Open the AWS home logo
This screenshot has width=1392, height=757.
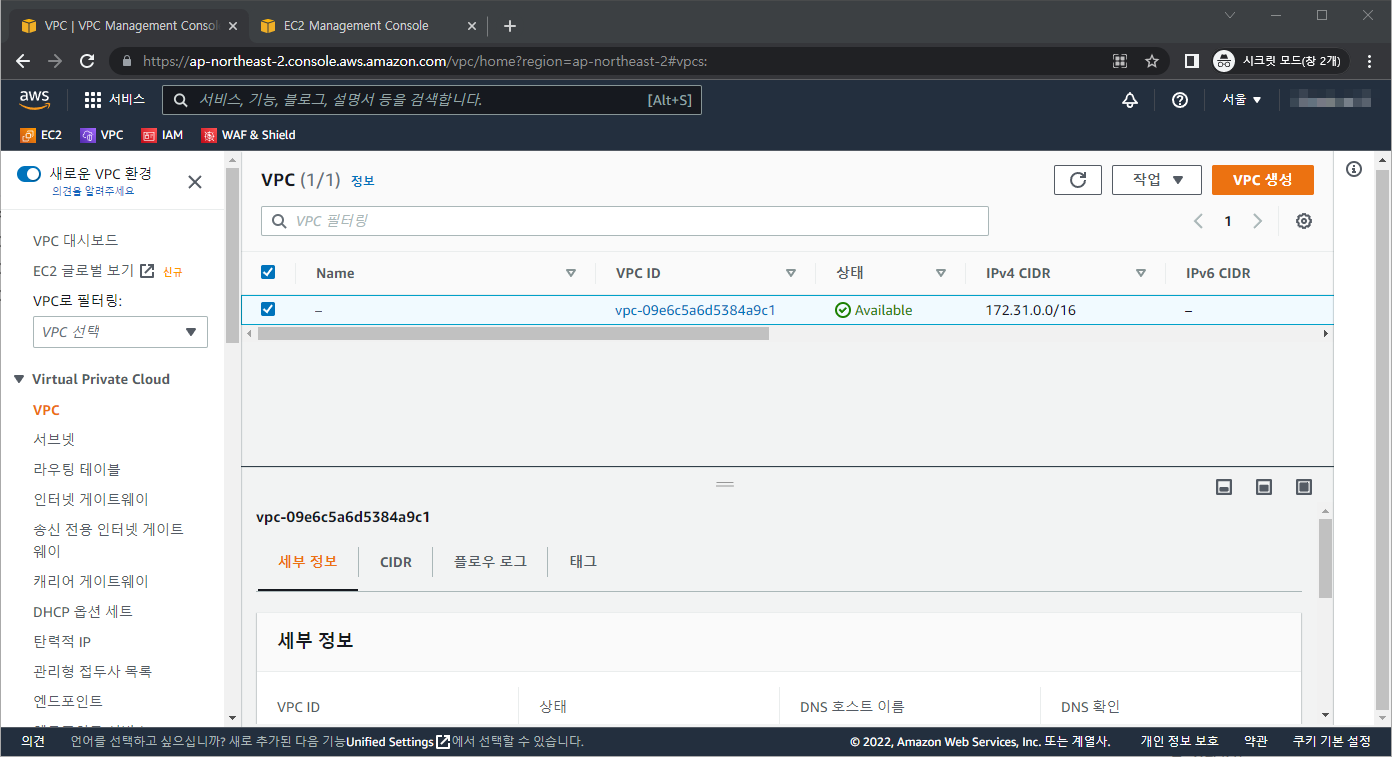tap(35, 99)
